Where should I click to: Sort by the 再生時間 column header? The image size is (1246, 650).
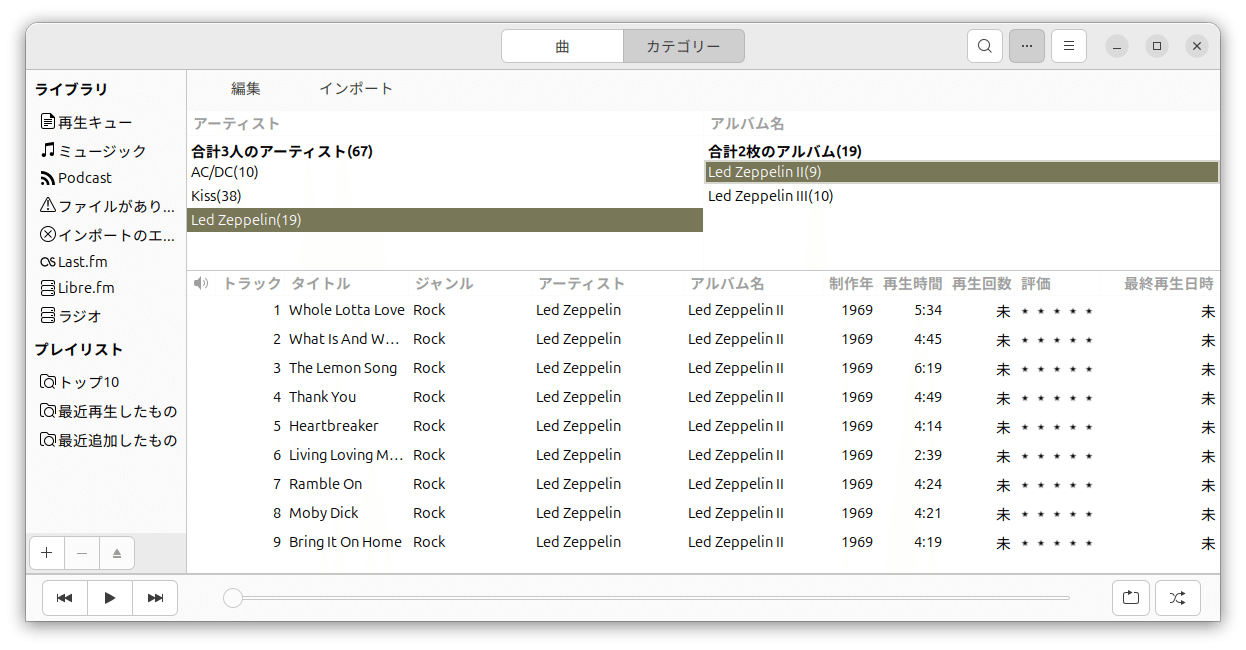coord(912,284)
